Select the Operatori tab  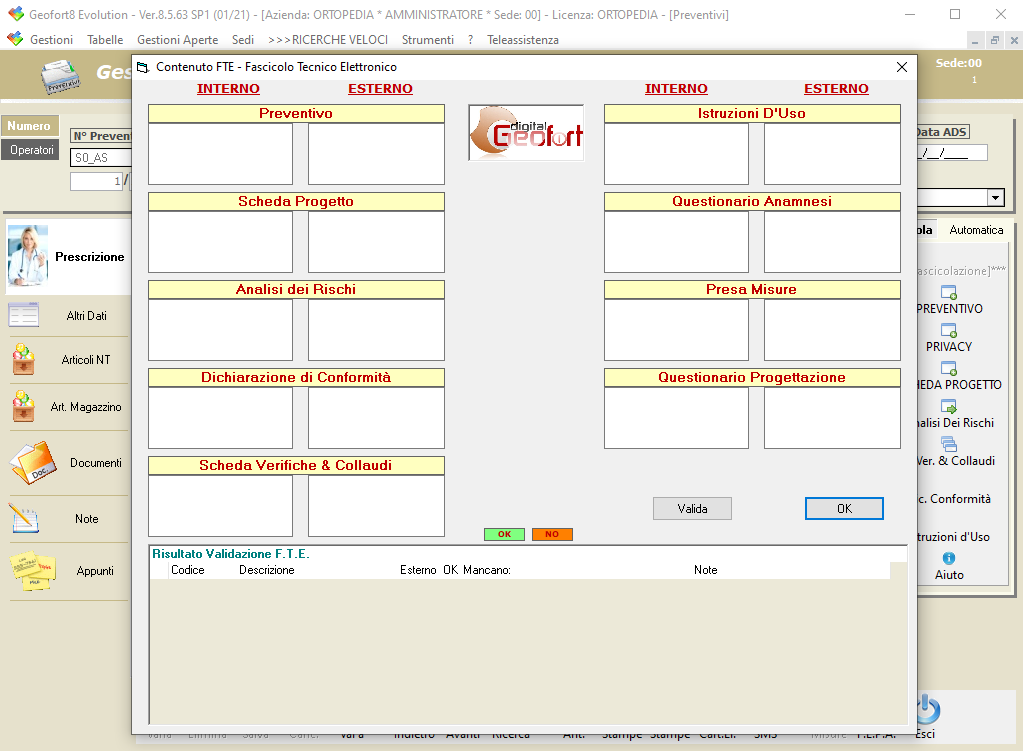tap(32, 150)
